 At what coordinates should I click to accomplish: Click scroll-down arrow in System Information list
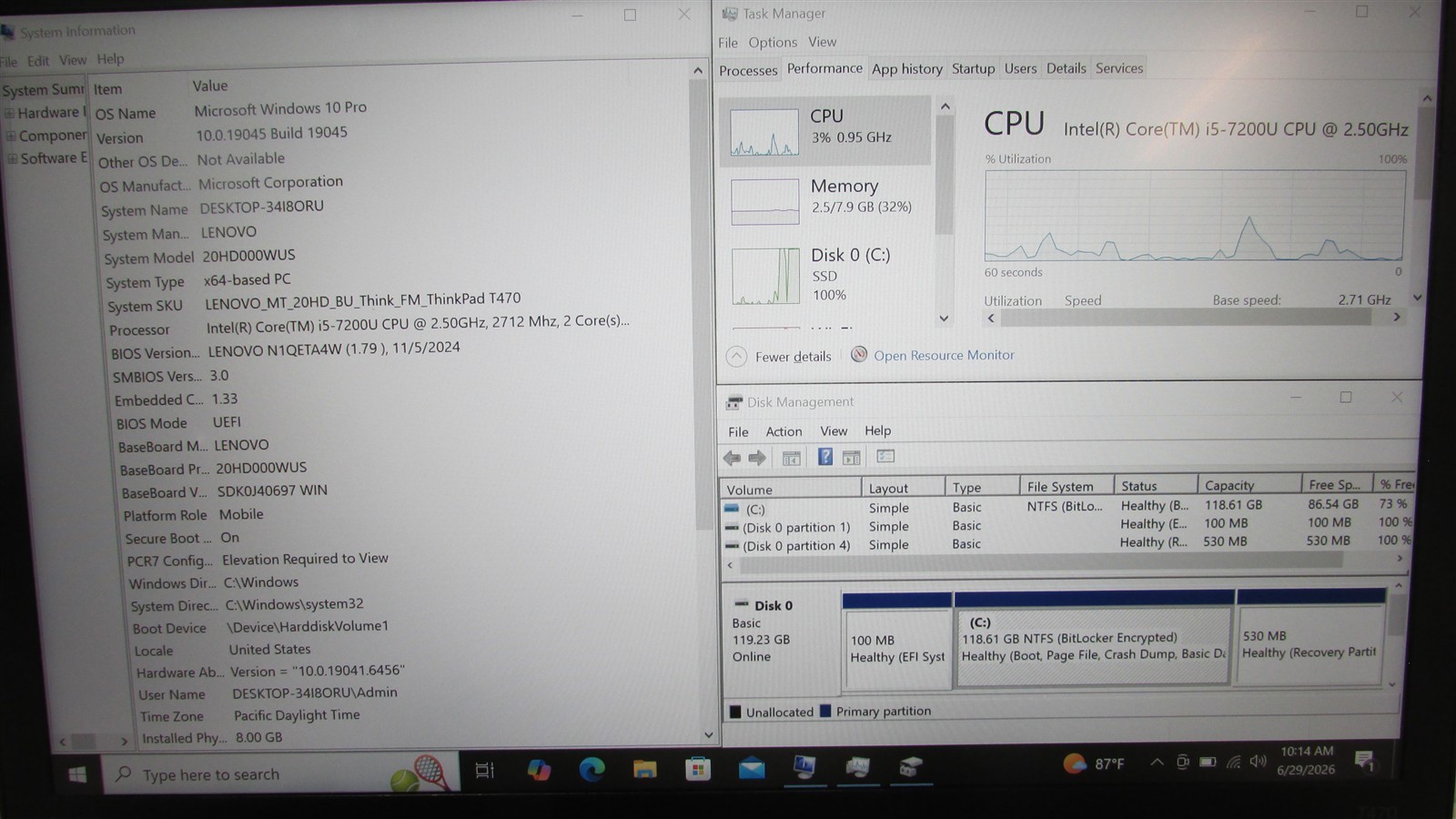pos(708,735)
